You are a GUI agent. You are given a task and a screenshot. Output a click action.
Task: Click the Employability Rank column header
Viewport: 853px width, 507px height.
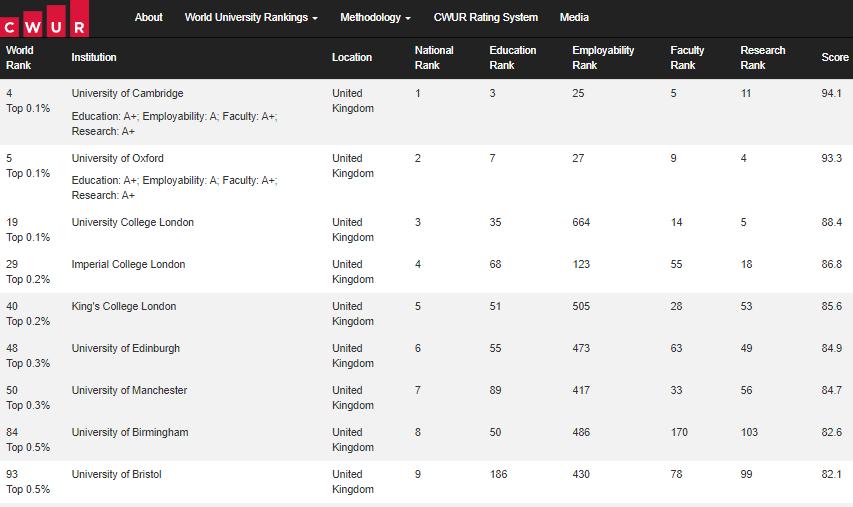point(603,57)
